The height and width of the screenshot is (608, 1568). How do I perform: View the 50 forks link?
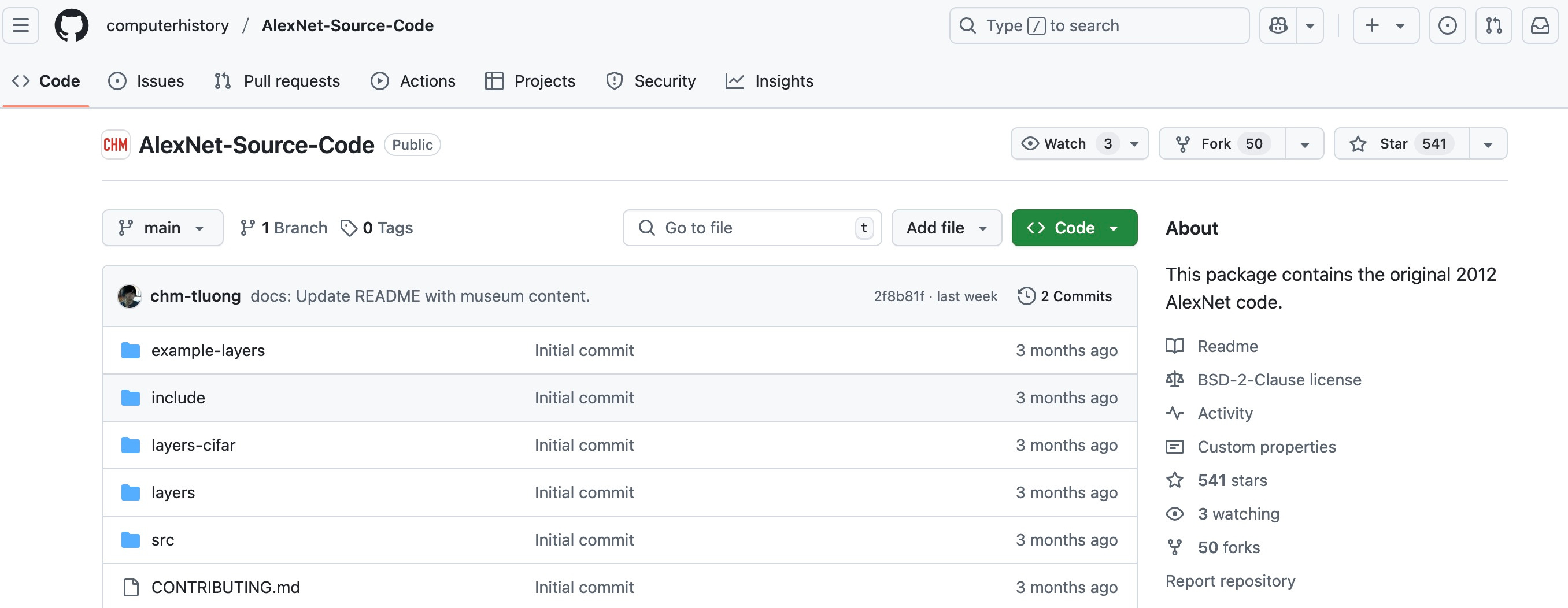pyautogui.click(x=1229, y=547)
